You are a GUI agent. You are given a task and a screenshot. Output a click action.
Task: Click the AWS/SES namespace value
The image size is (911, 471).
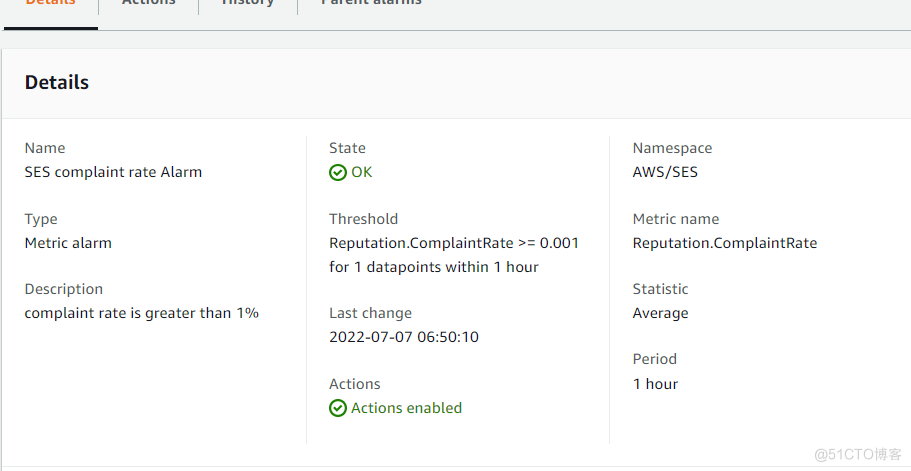click(665, 172)
